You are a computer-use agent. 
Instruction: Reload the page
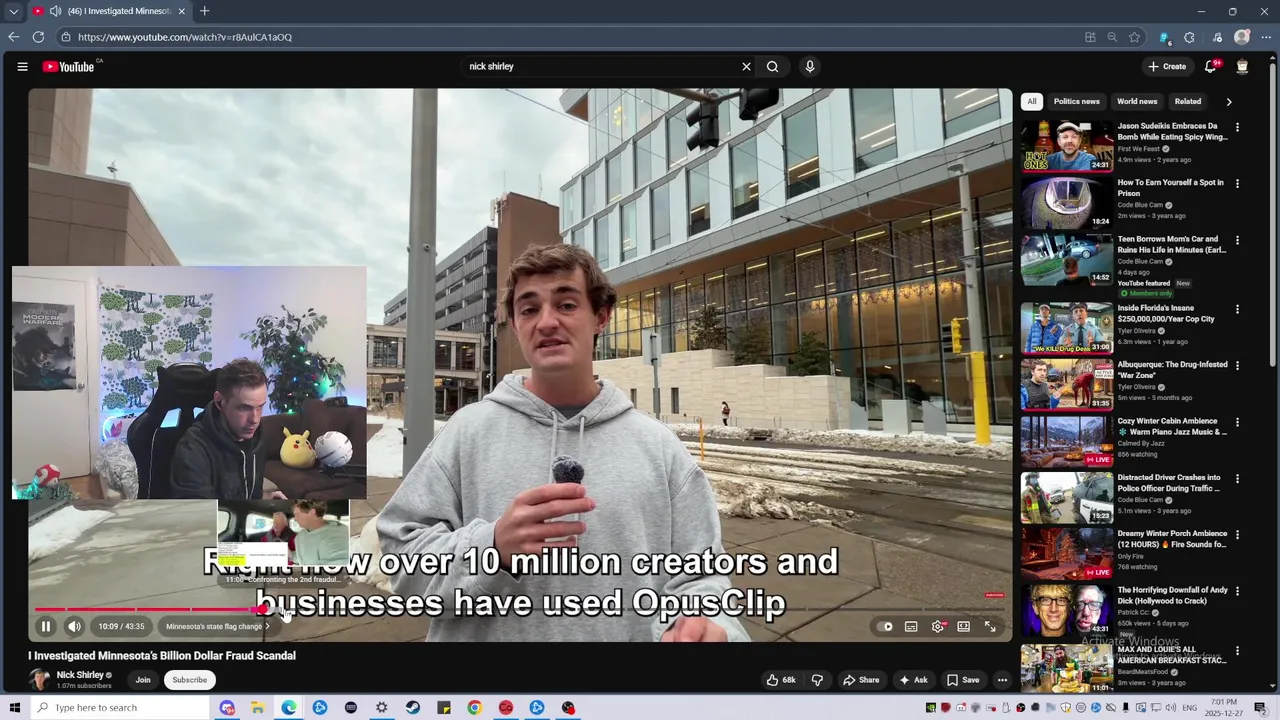(38, 37)
